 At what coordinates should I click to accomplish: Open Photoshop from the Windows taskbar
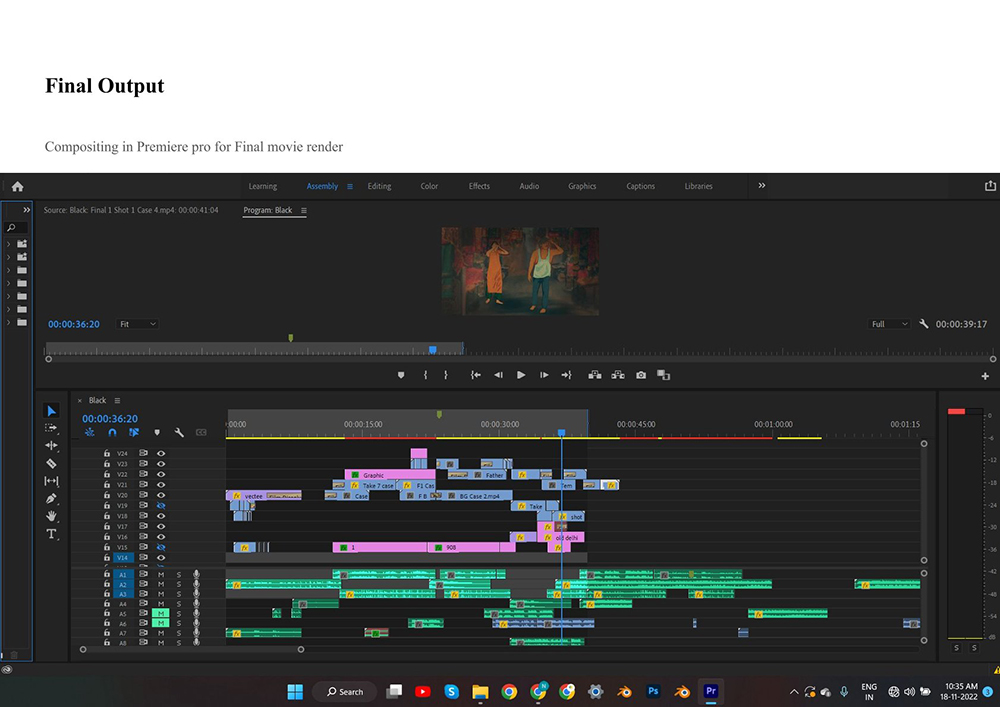point(653,691)
